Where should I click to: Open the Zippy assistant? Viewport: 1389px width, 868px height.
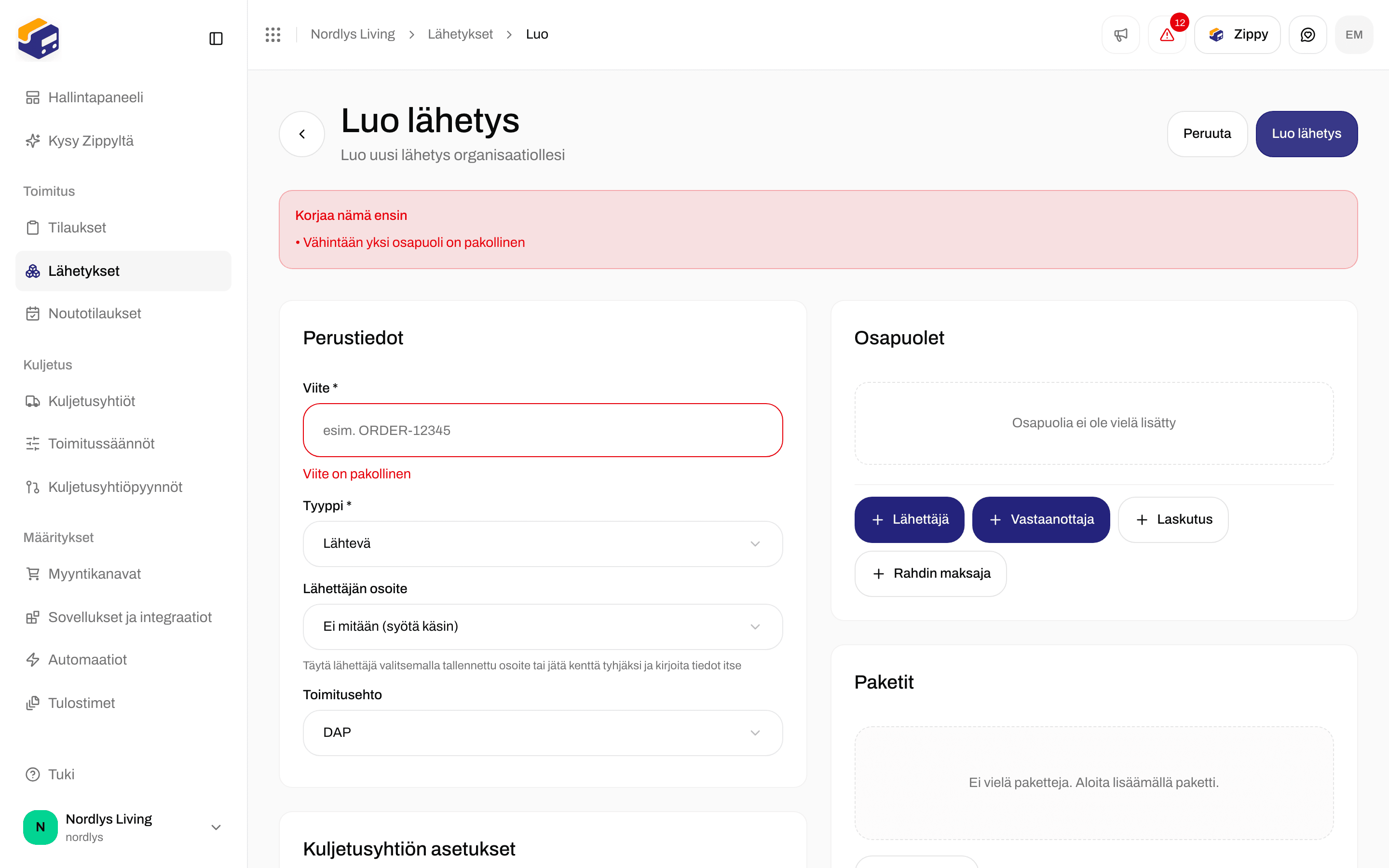pyautogui.click(x=1238, y=34)
